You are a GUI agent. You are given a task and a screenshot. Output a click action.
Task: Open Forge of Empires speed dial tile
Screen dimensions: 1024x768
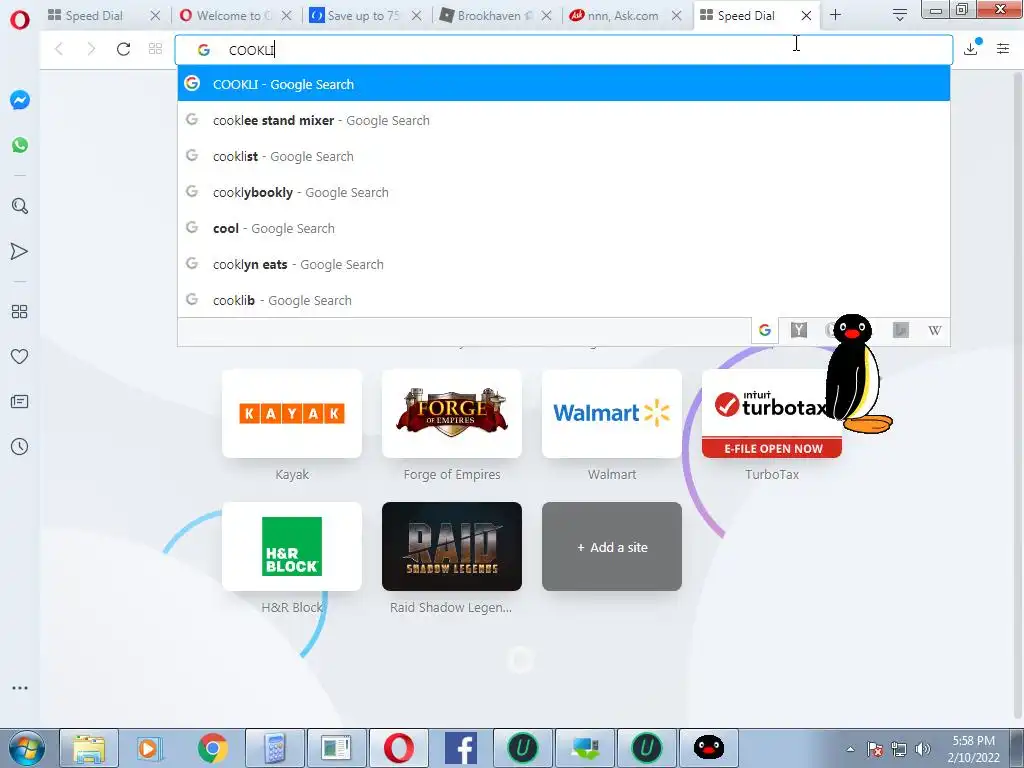452,413
